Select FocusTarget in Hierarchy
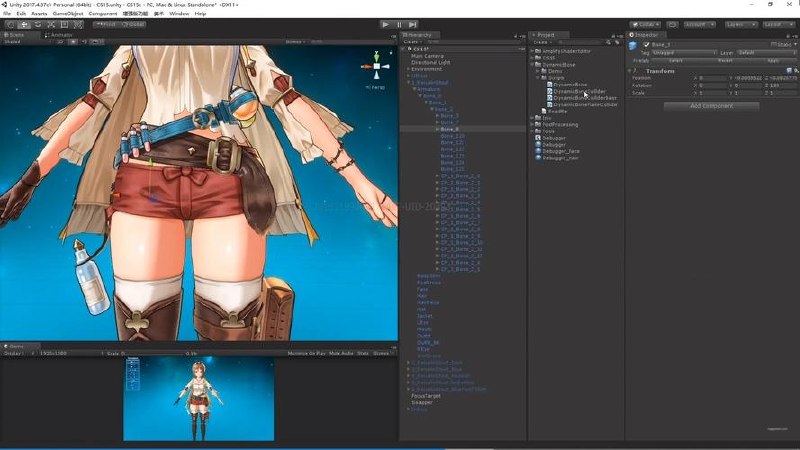The image size is (800, 450). [426, 396]
